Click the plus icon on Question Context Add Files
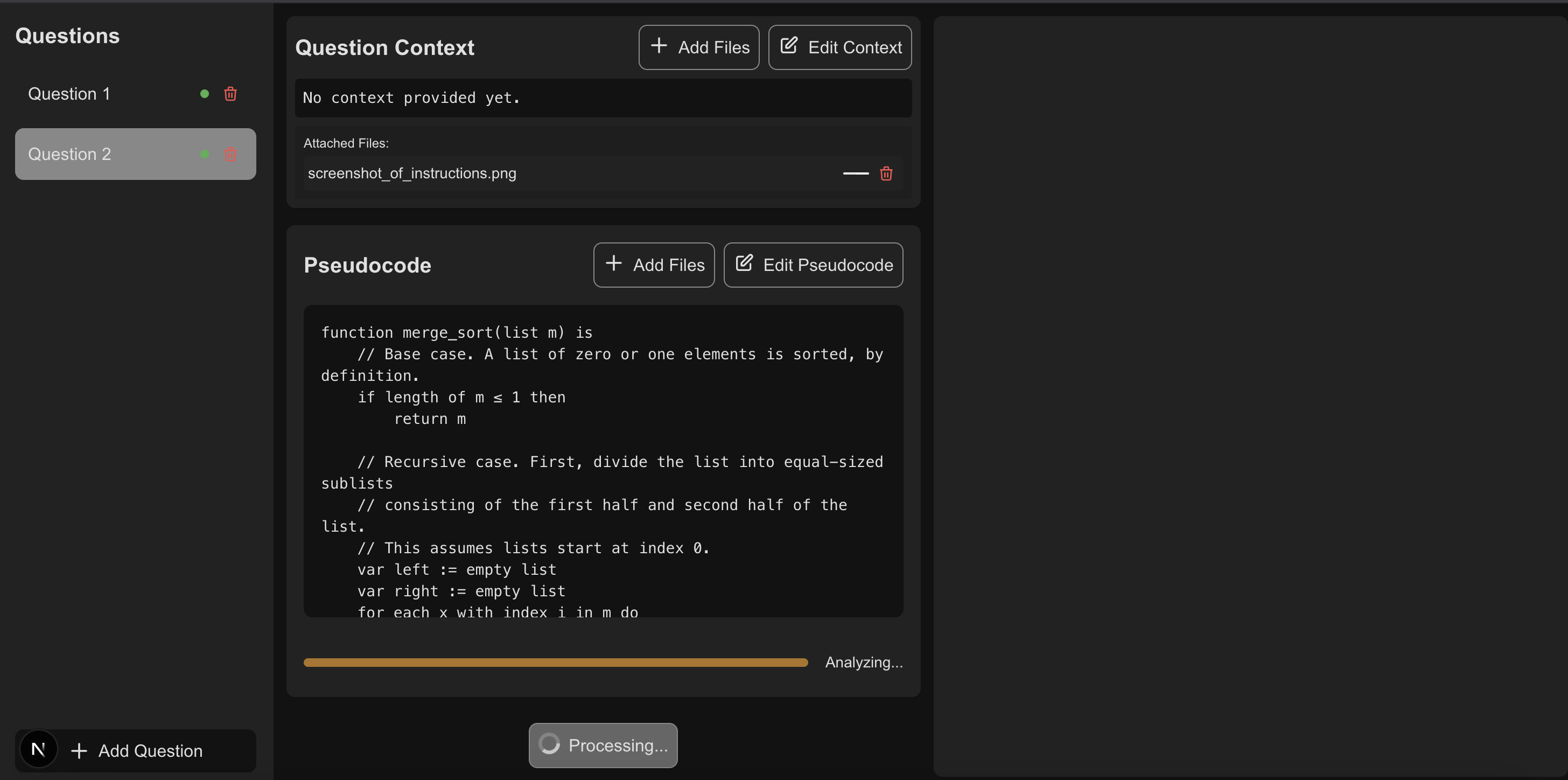Screen dimensions: 1568x780 pos(659,46)
